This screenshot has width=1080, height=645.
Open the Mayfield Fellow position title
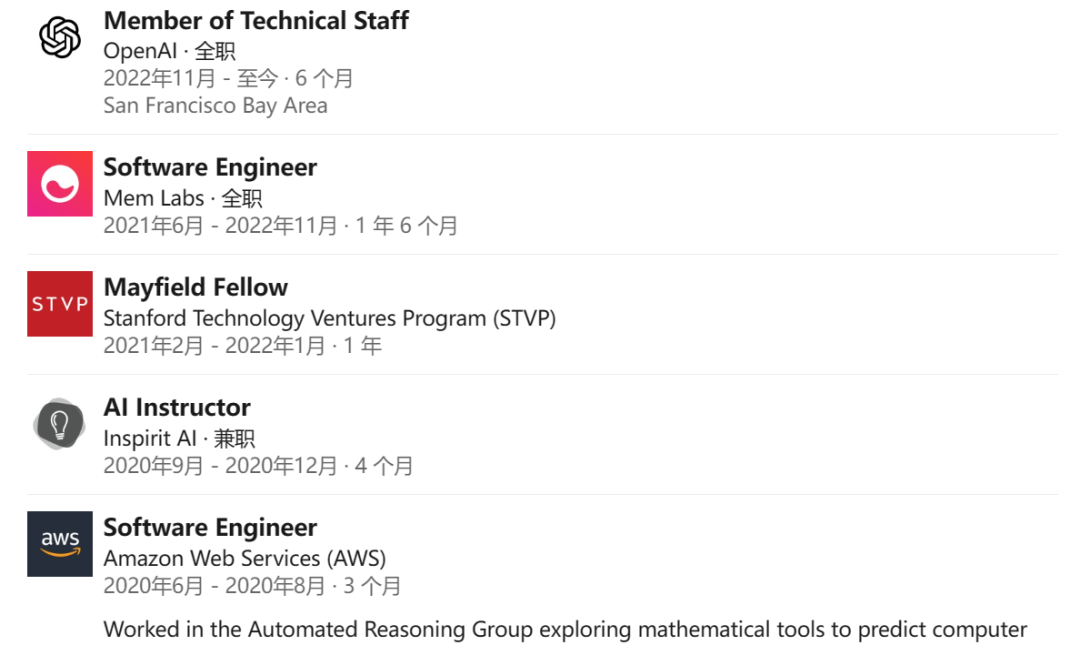tap(196, 287)
